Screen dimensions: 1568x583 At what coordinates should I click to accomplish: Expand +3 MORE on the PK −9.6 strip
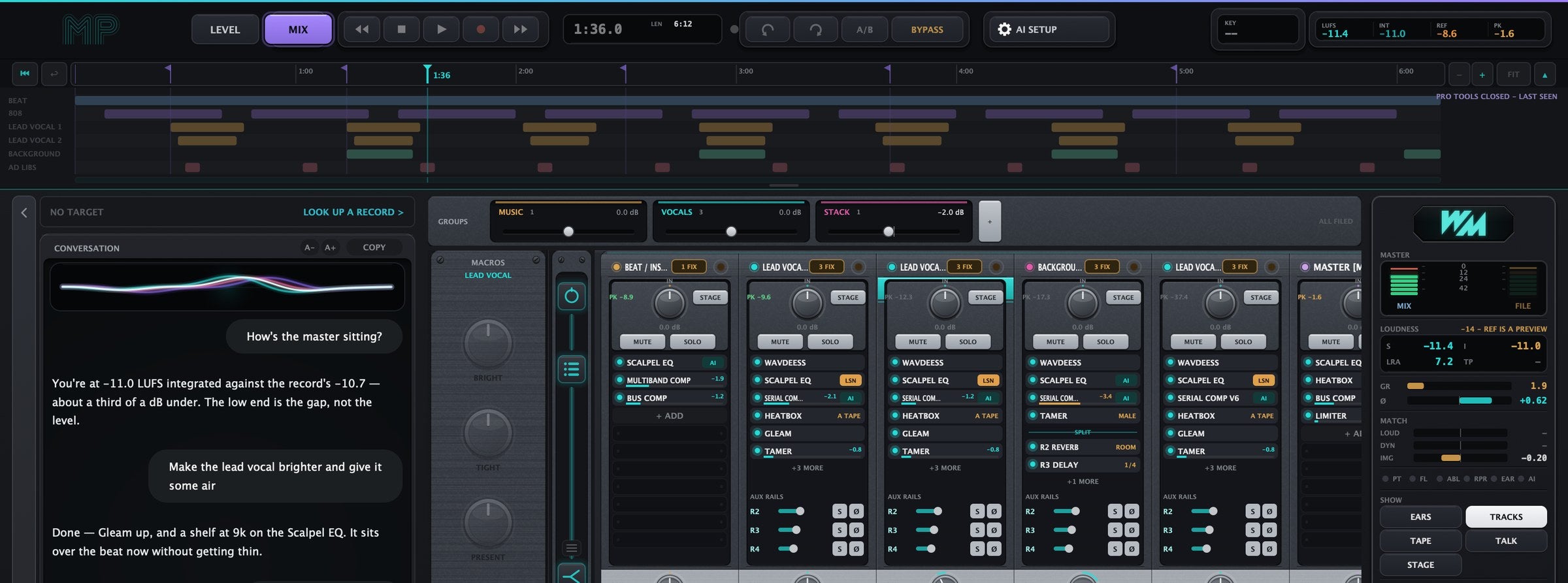[807, 468]
